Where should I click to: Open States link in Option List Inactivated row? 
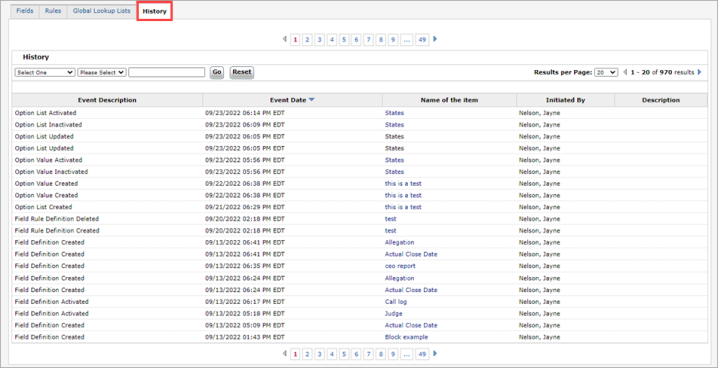click(x=394, y=125)
